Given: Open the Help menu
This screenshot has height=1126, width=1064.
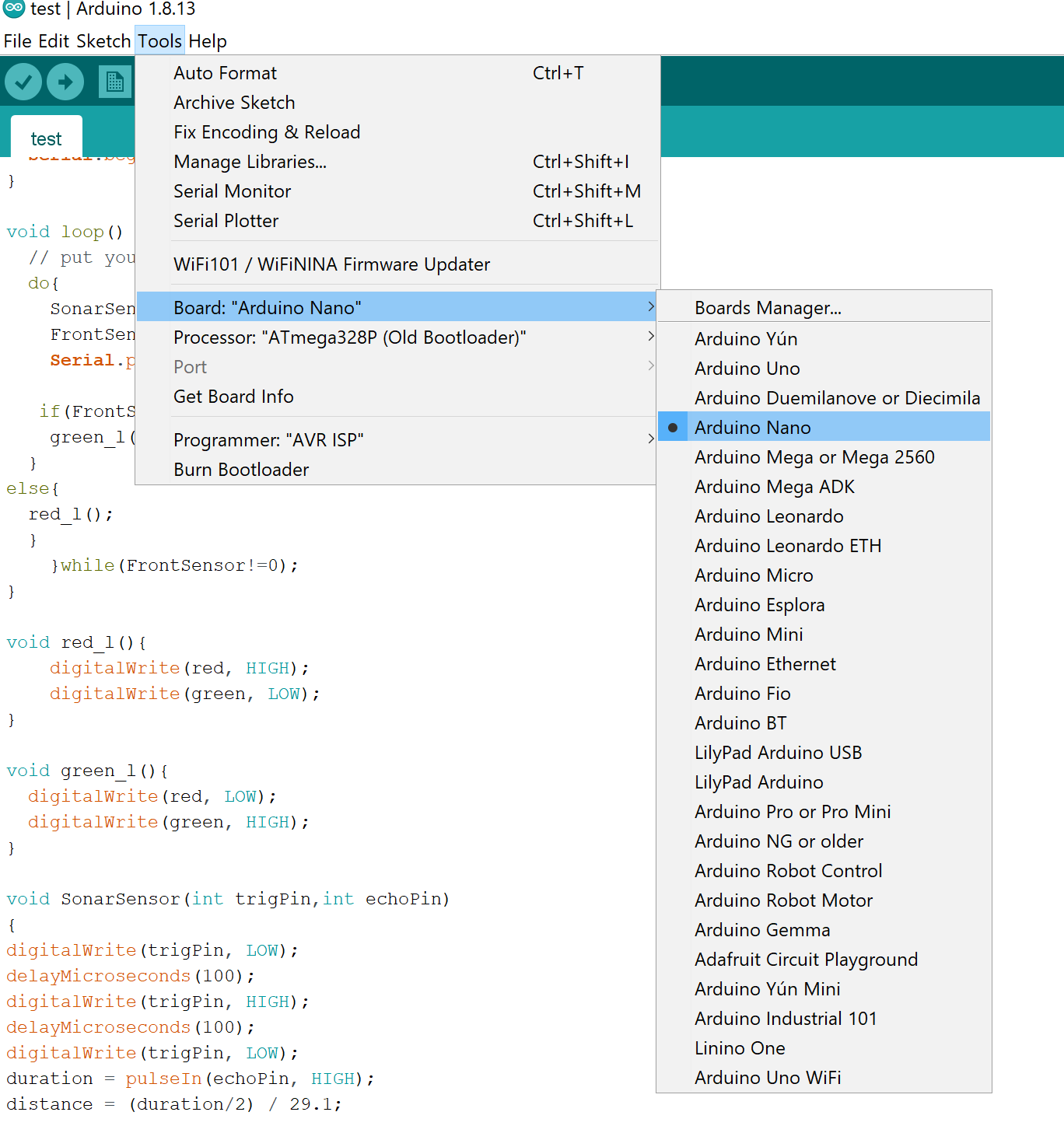Looking at the screenshot, I should (x=208, y=41).
